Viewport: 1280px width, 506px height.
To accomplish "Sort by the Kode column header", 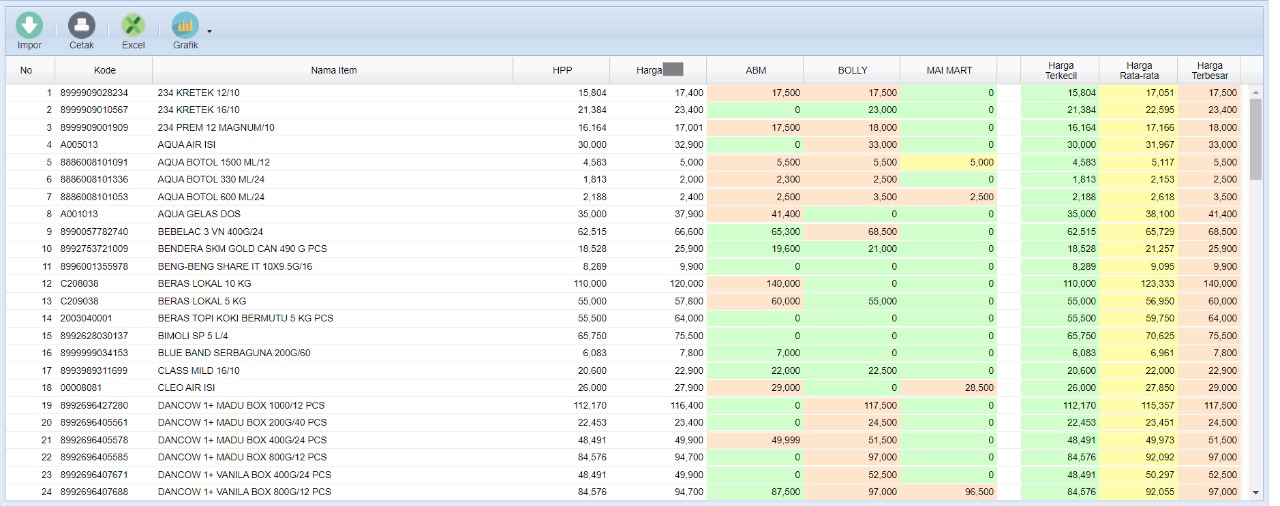I will [x=104, y=70].
